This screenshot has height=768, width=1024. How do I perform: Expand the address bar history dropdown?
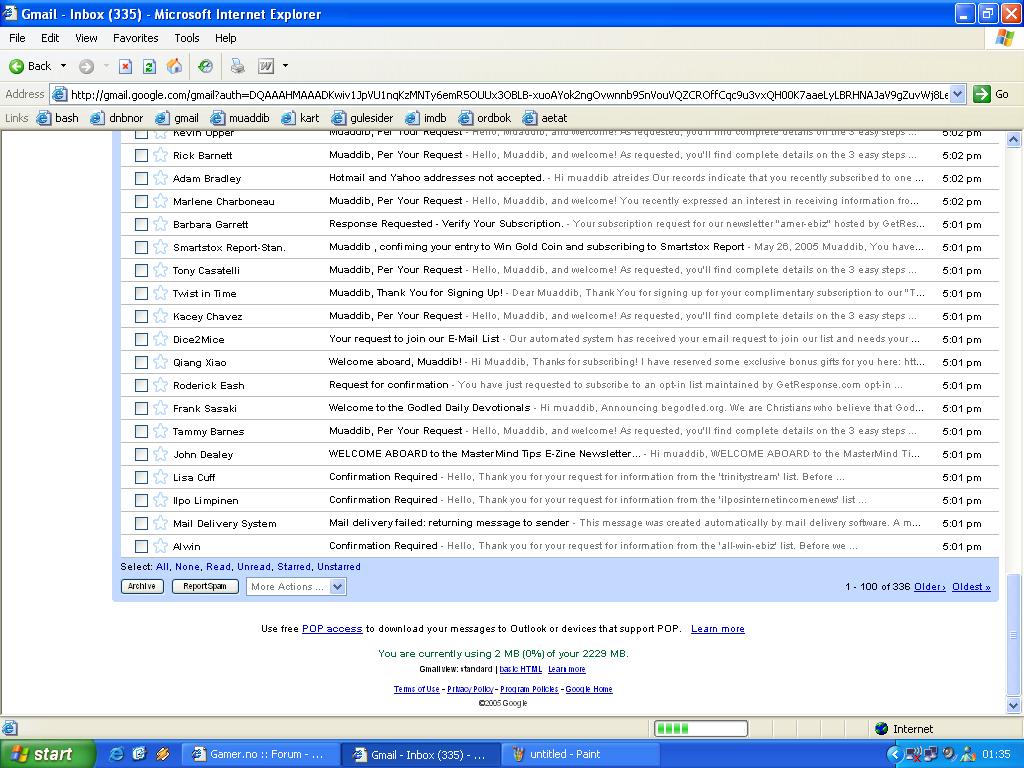957,94
